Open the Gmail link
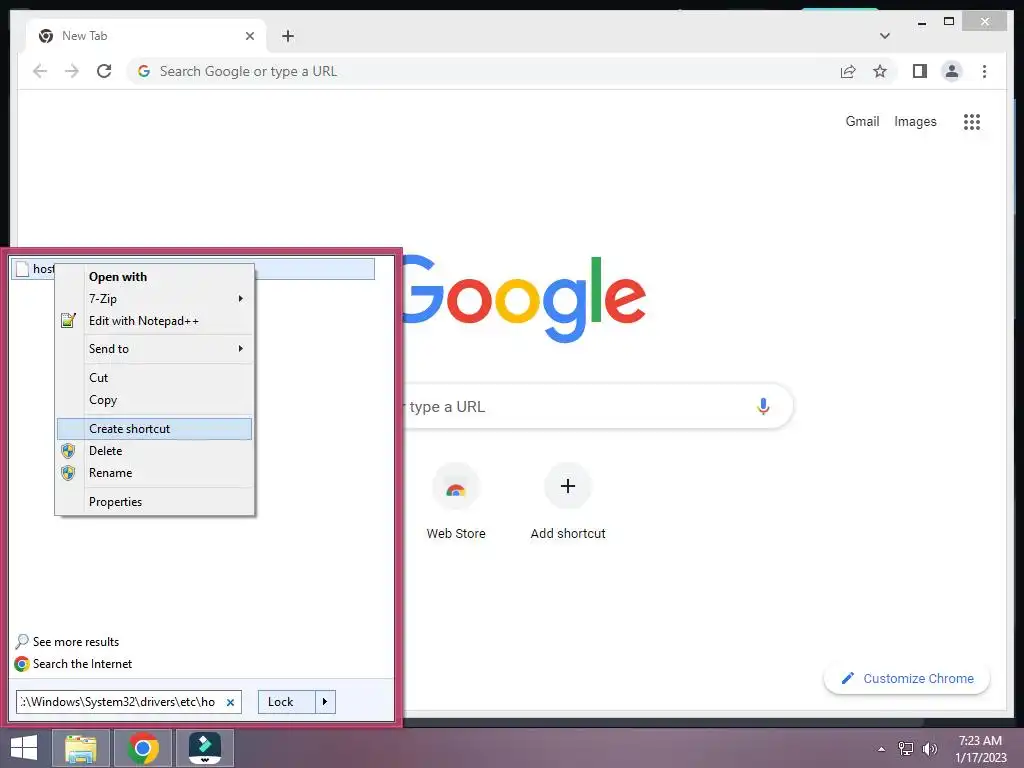Image resolution: width=1024 pixels, height=768 pixels. coord(862,121)
